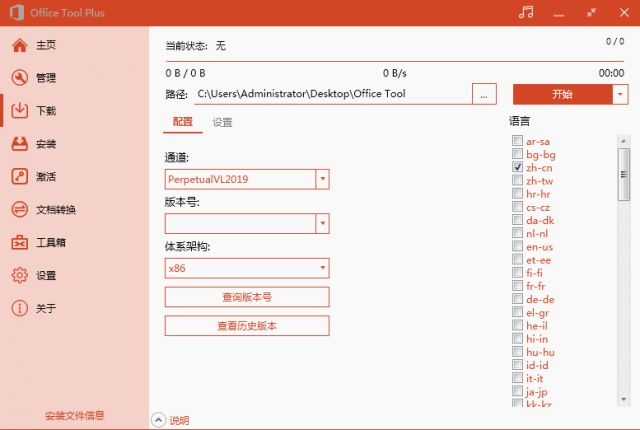Open the 安装 install icon

[x=20, y=144]
